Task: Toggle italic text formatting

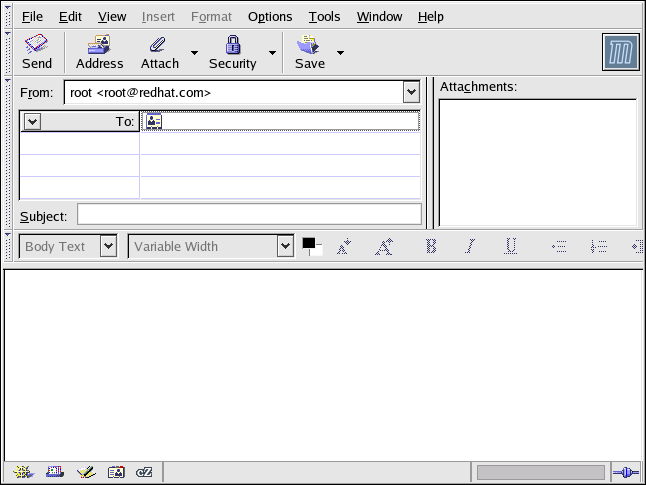Action: click(471, 246)
